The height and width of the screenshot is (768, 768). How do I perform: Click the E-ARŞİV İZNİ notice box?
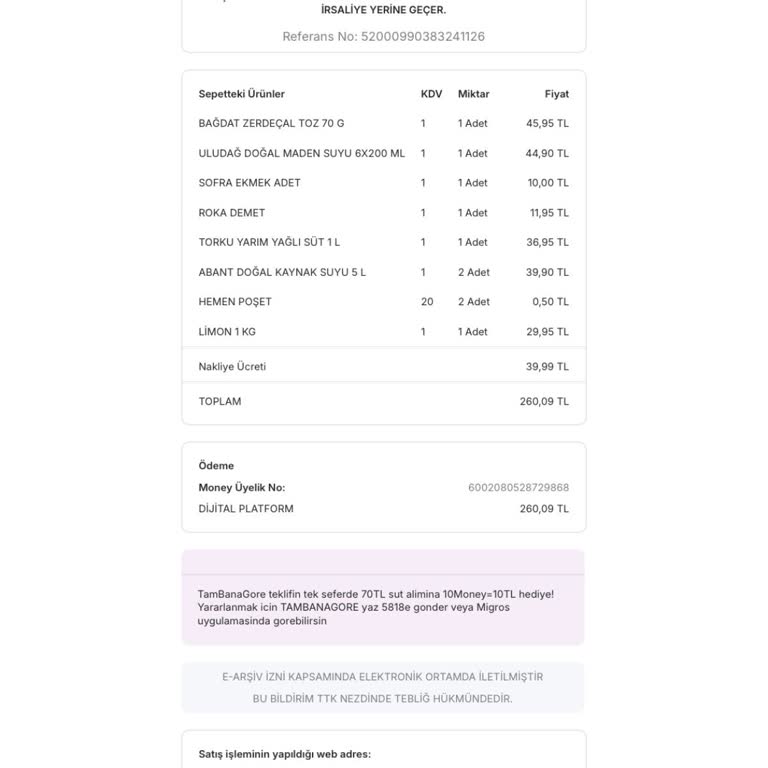coord(383,688)
